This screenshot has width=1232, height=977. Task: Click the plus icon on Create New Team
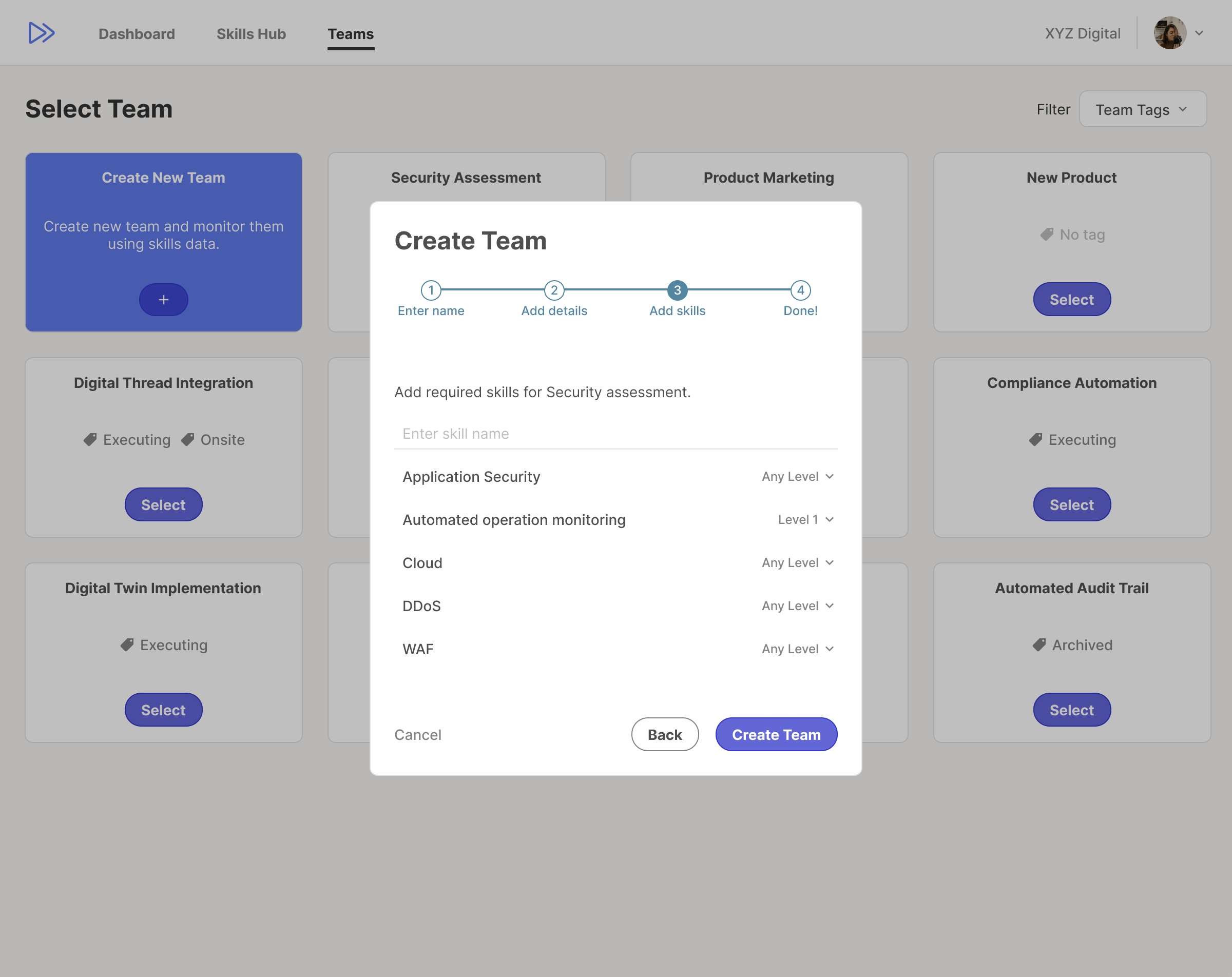163,299
